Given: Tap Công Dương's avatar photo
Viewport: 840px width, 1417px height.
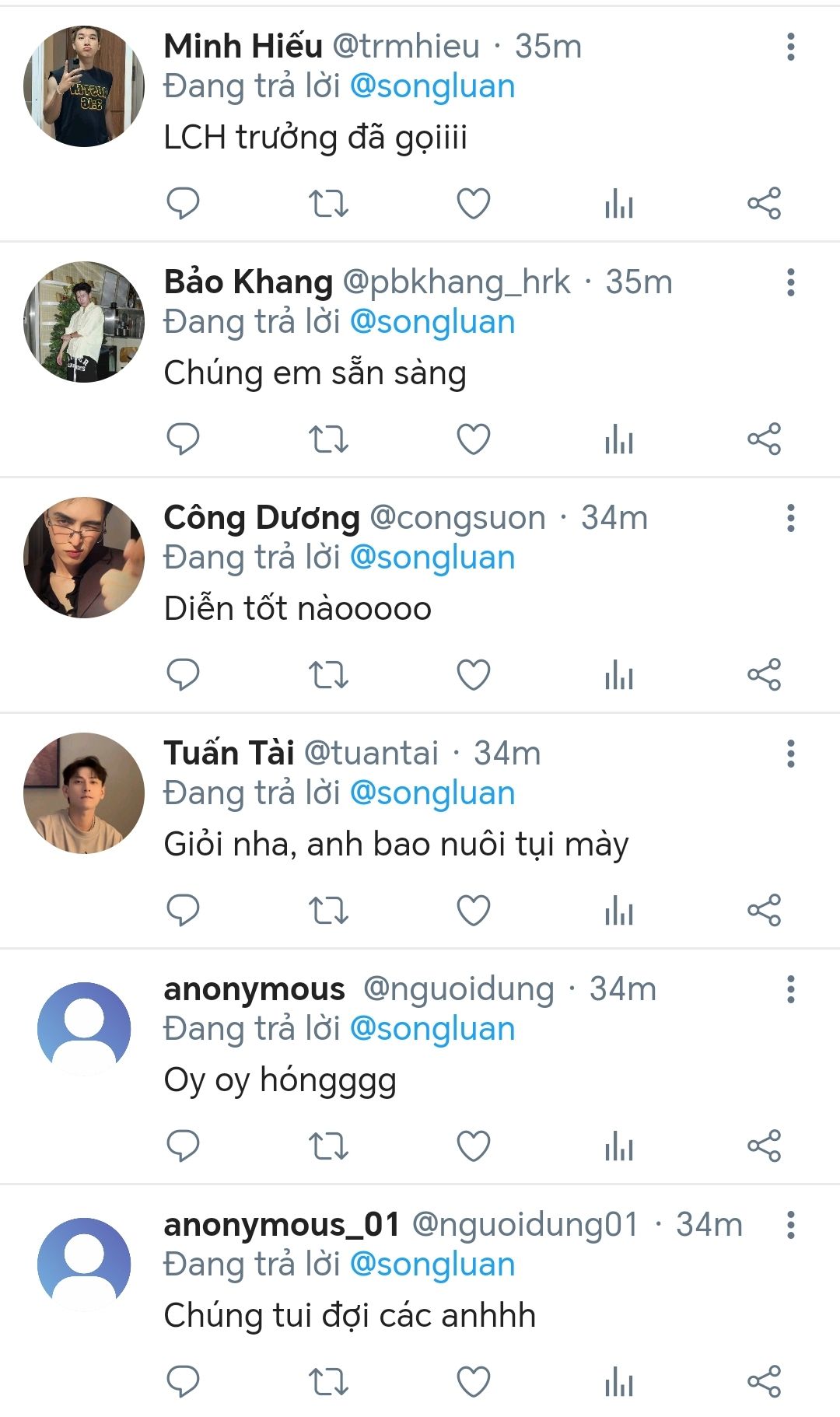Looking at the screenshot, I should click(84, 558).
